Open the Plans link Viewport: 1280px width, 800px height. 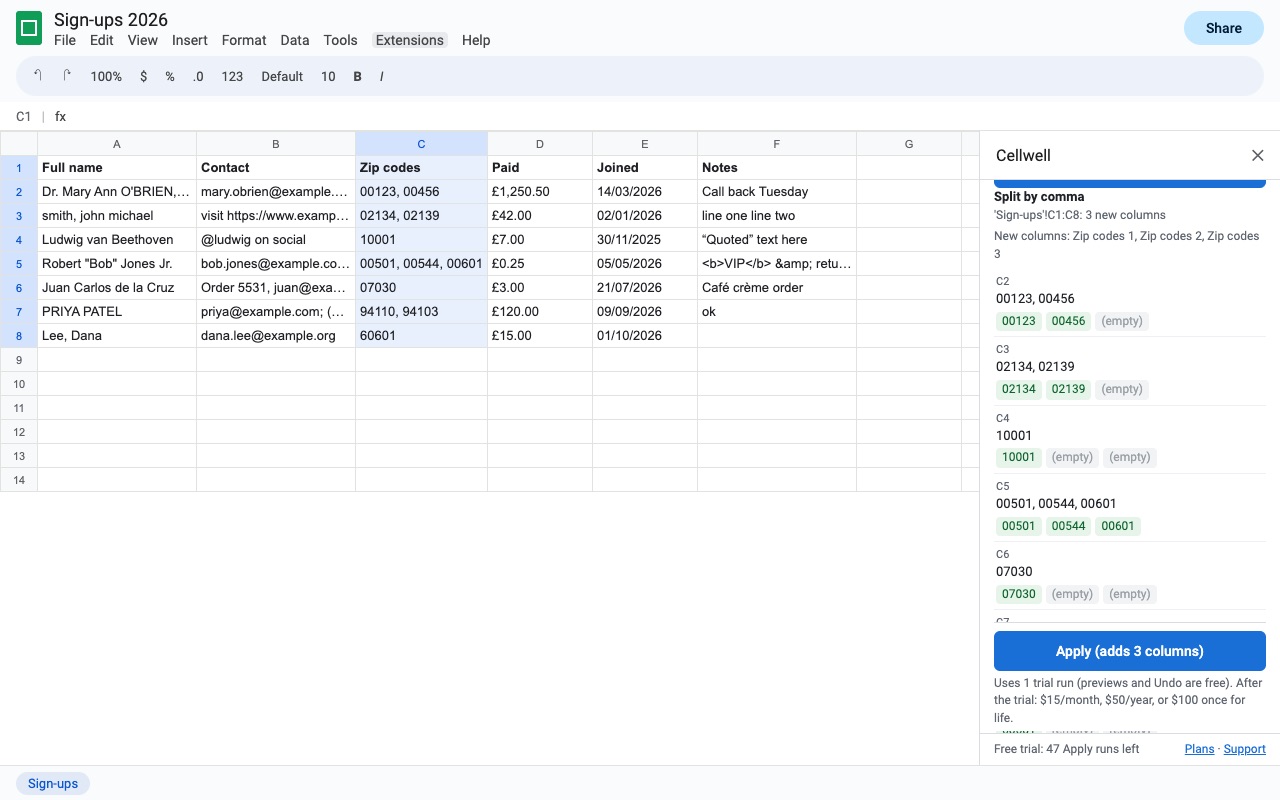1199,749
